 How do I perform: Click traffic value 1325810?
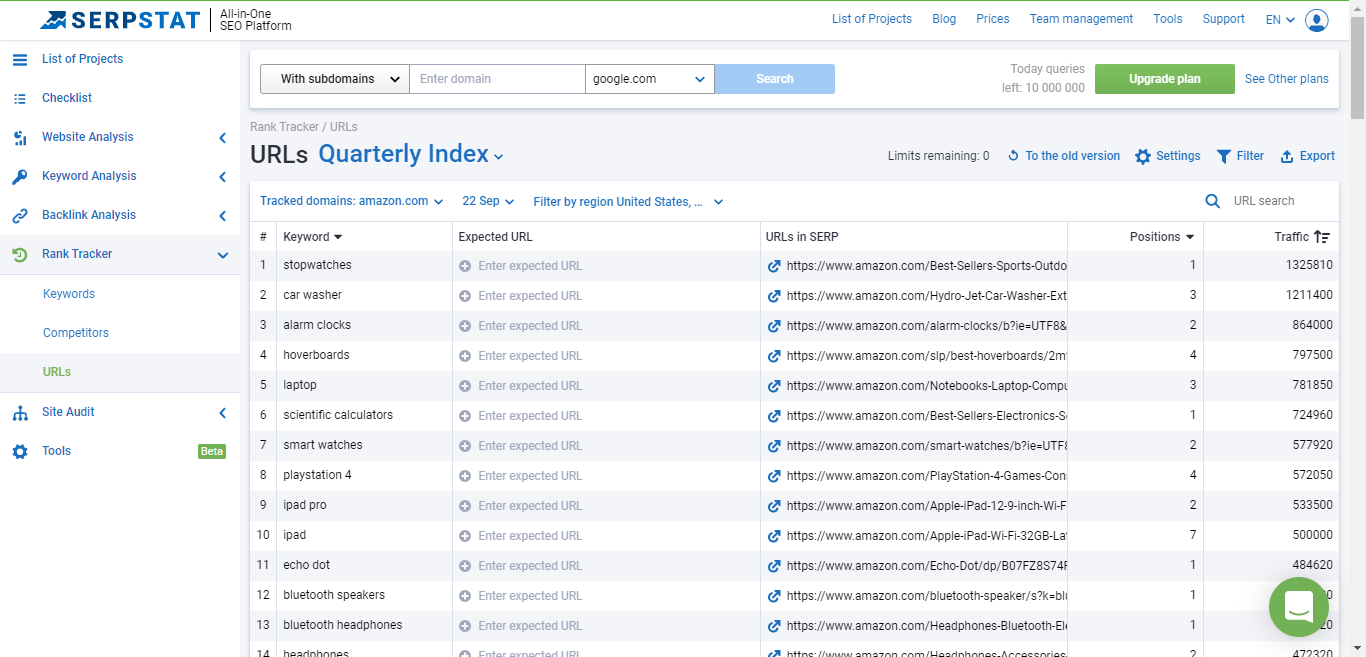click(x=1309, y=265)
